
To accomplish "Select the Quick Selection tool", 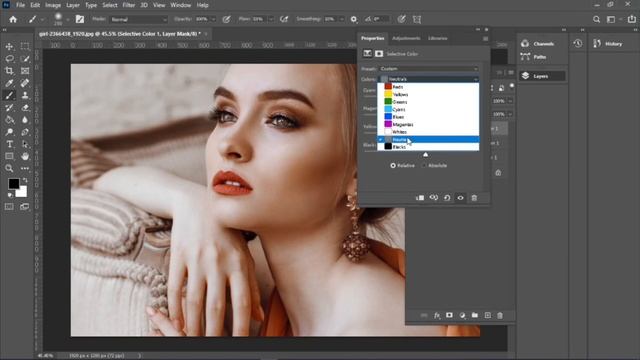I will 25,59.
